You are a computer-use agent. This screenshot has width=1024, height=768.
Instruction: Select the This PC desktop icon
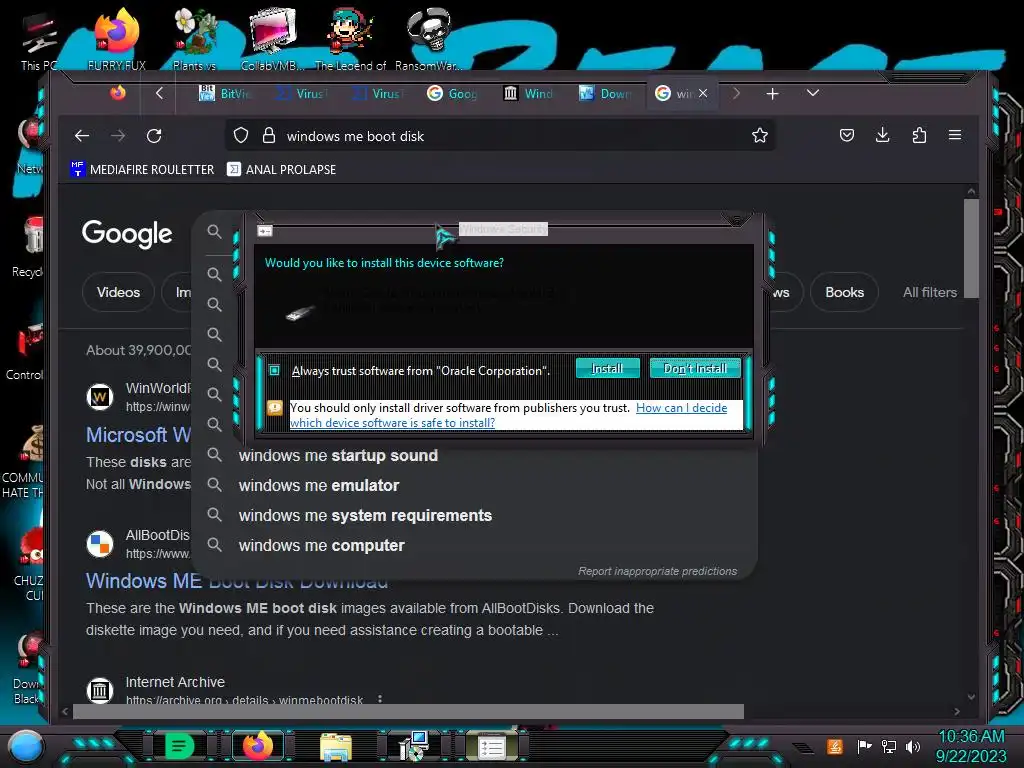click(39, 40)
